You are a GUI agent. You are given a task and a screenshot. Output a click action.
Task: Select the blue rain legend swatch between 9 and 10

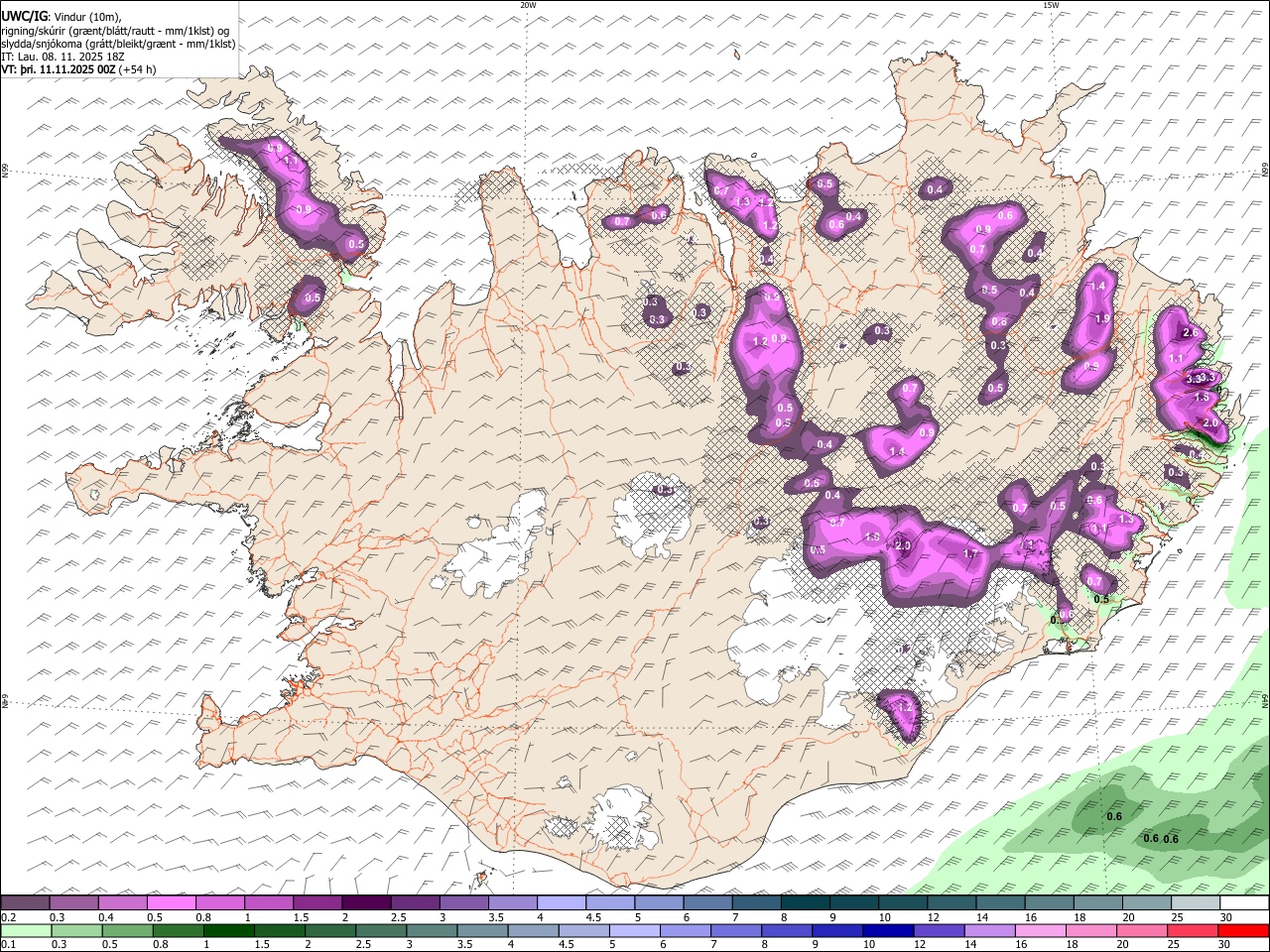[x=838, y=930]
